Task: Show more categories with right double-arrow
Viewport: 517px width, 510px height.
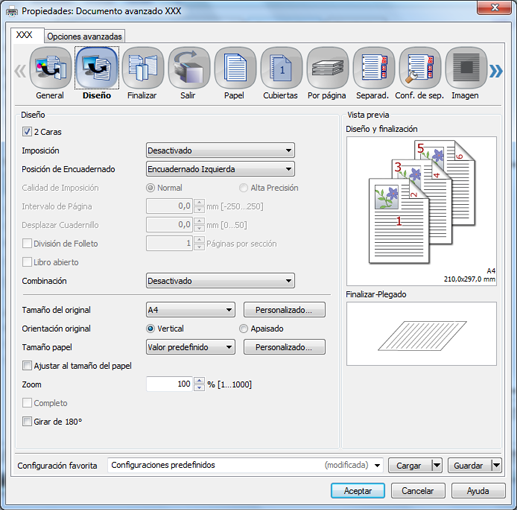Action: (496, 71)
